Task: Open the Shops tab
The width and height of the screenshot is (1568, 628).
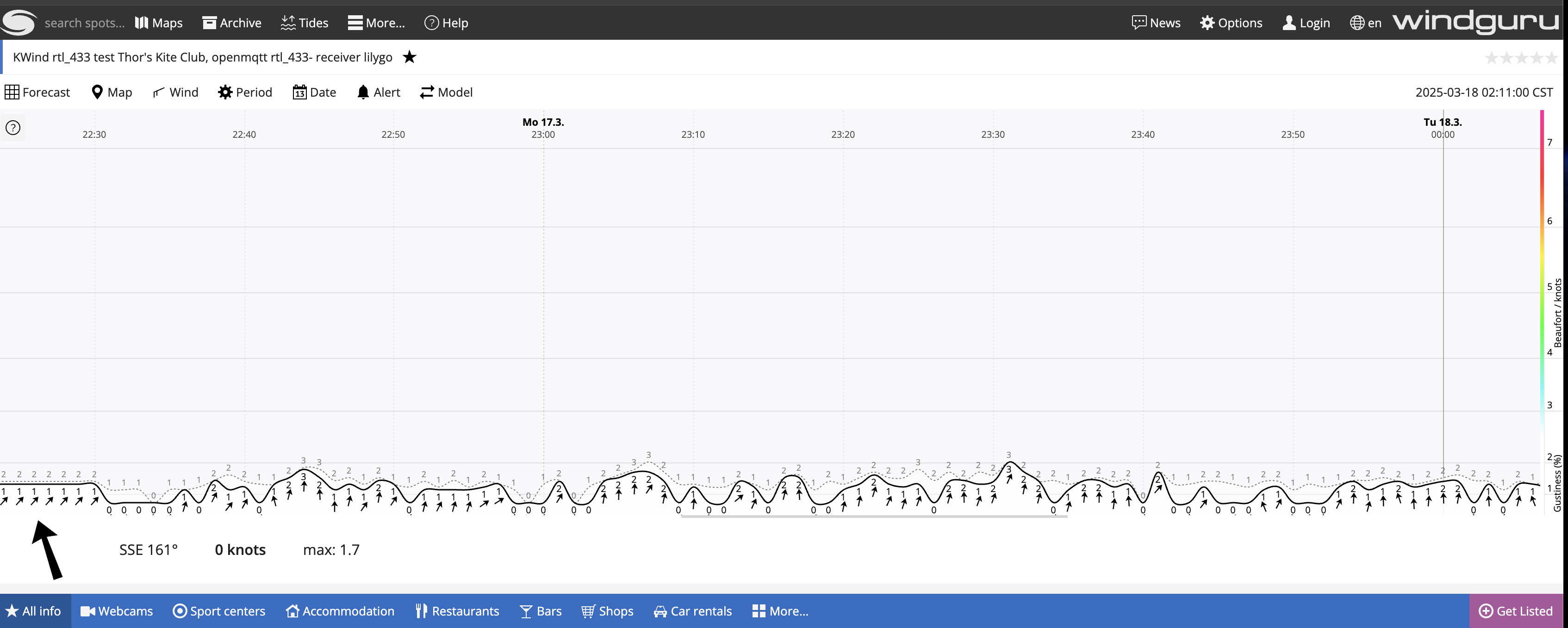Action: tap(608, 611)
